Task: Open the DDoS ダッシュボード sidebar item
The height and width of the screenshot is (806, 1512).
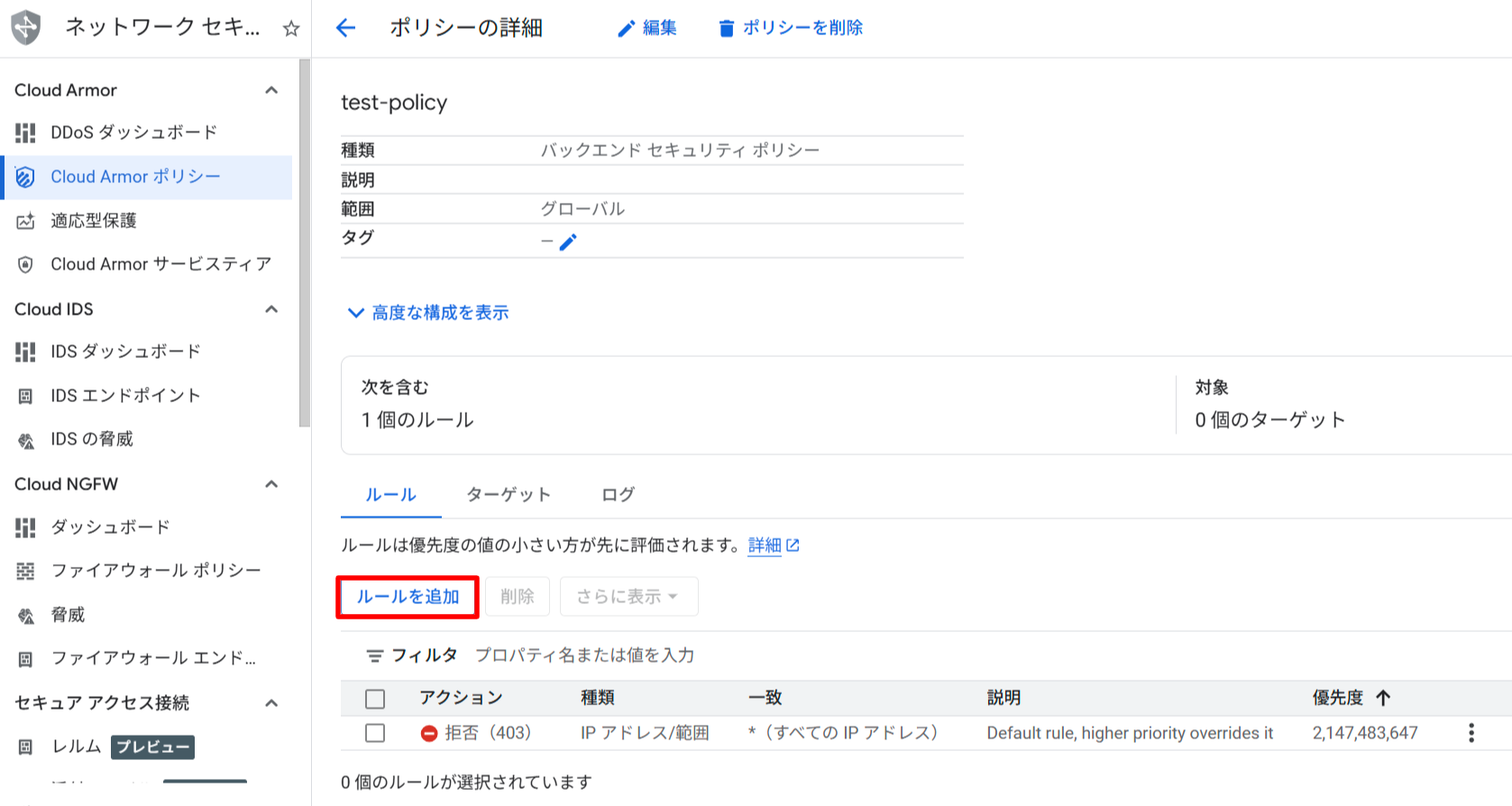Action: (133, 133)
